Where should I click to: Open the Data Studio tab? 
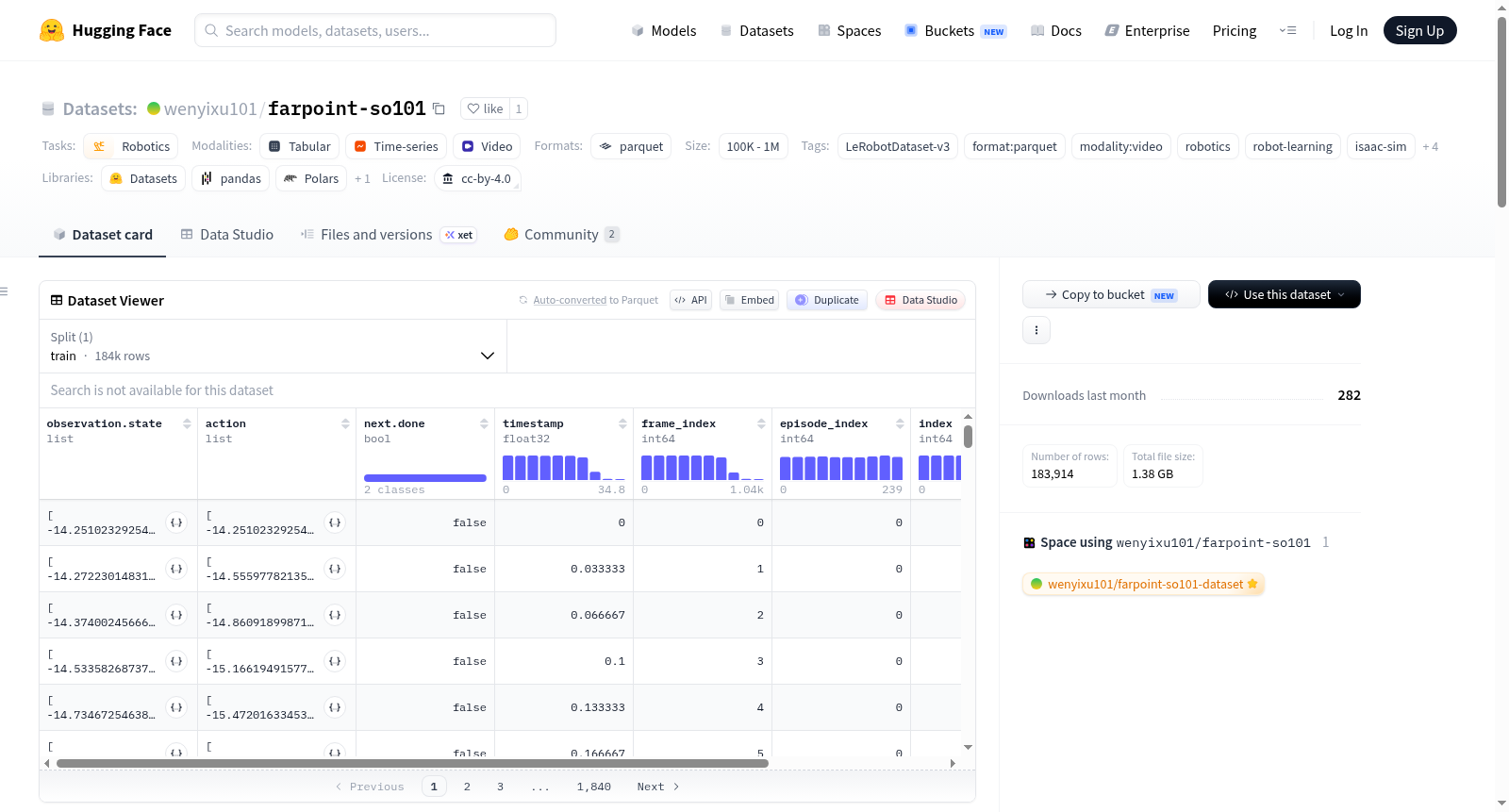pyautogui.click(x=227, y=235)
